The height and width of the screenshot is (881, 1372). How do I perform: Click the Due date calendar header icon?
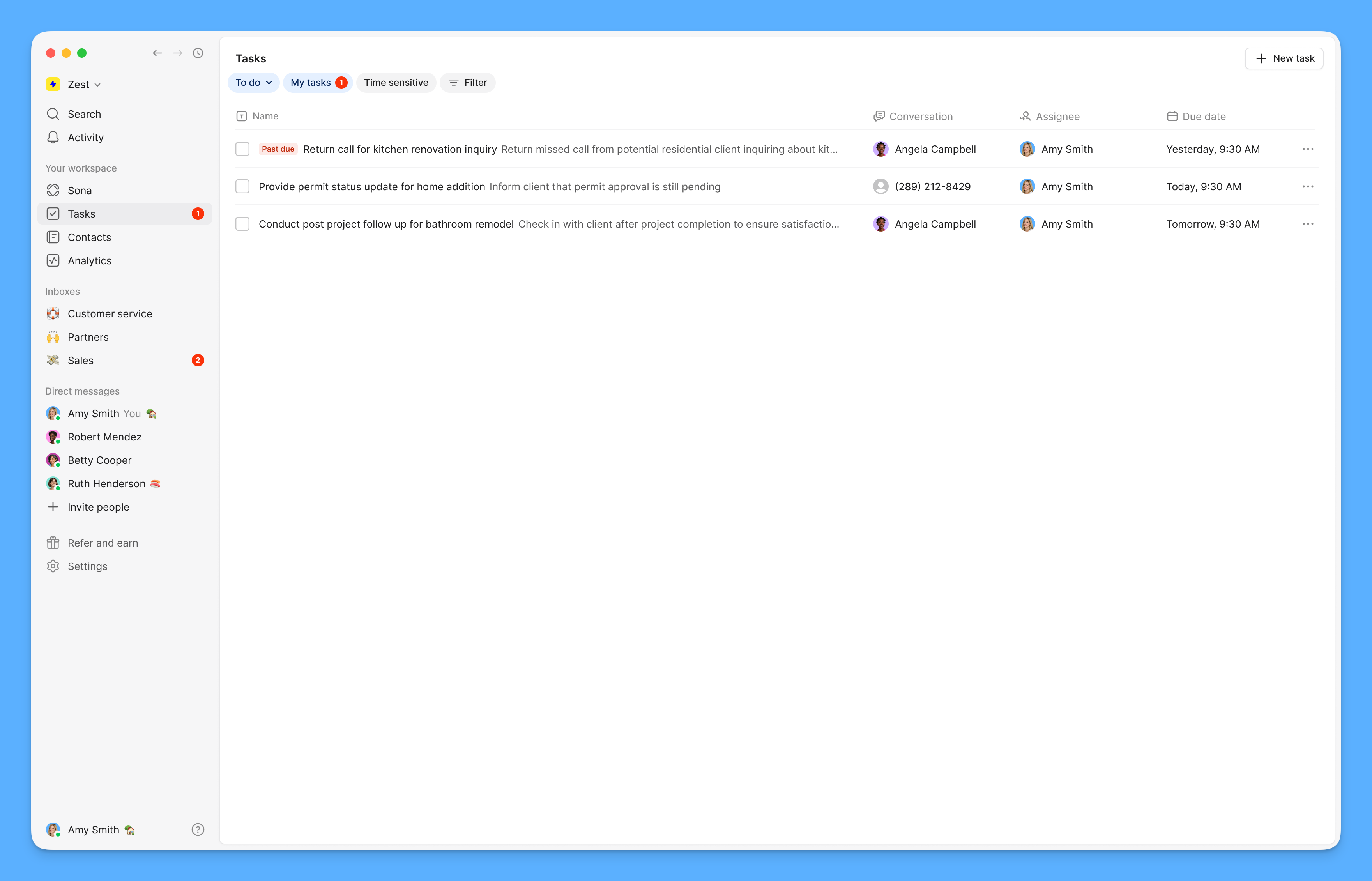pyautogui.click(x=1172, y=116)
